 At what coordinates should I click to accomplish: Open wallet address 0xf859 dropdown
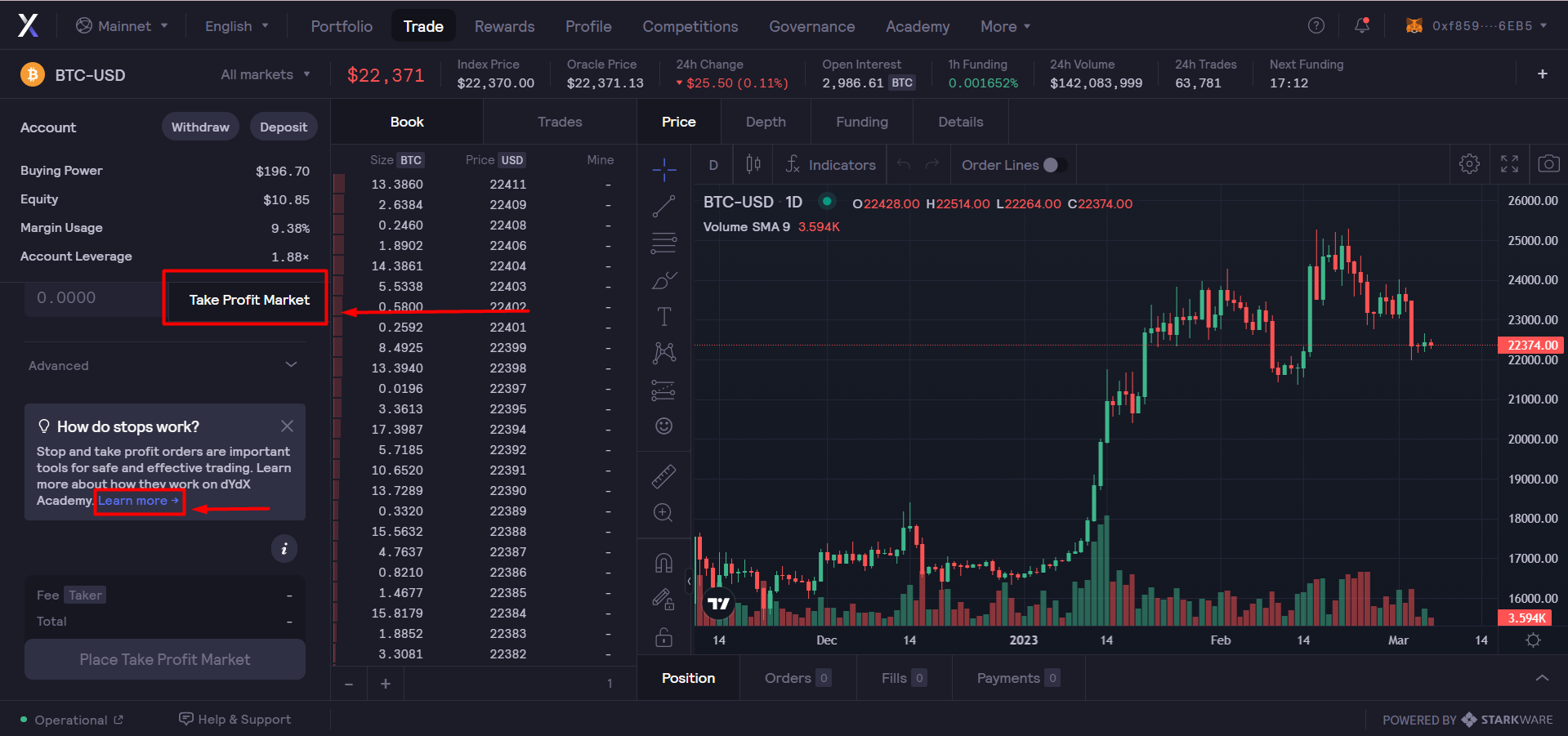[1476, 25]
